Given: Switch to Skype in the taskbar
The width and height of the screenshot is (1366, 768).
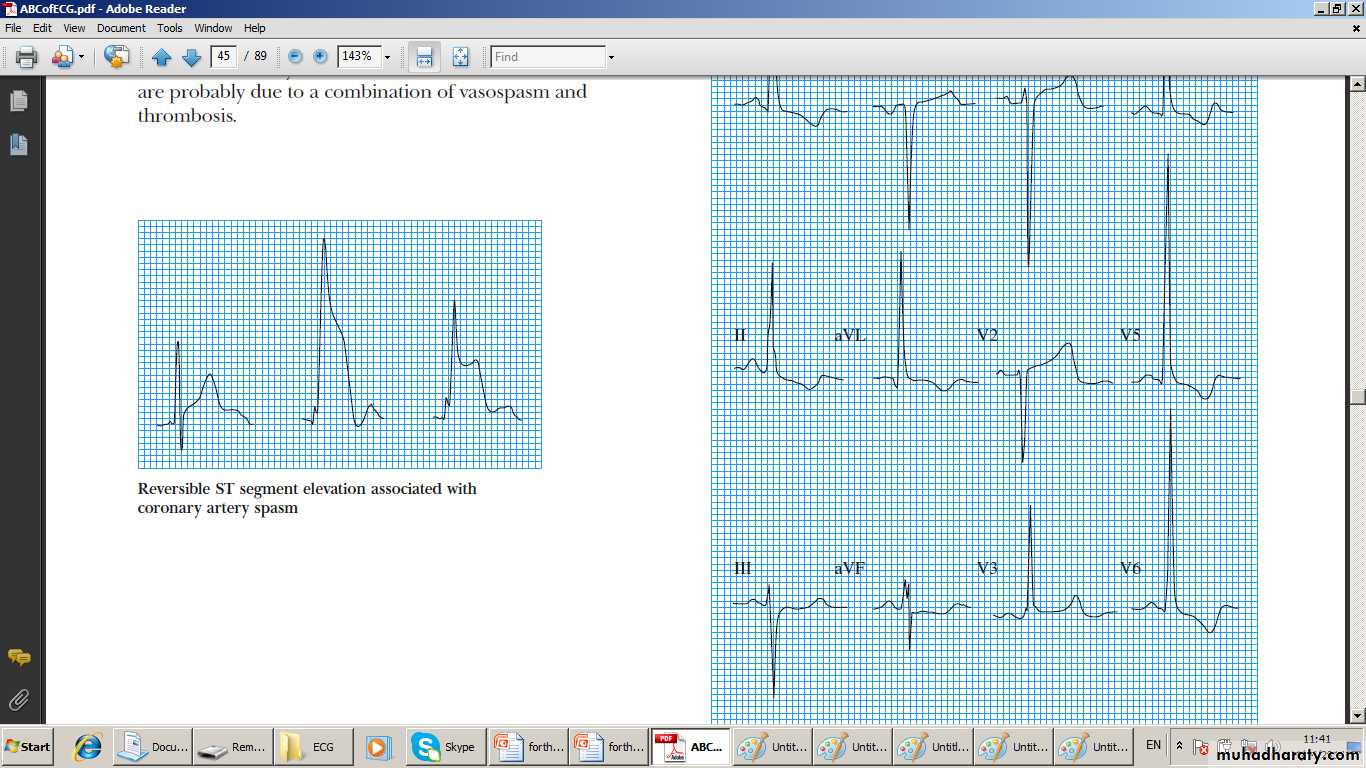Looking at the screenshot, I should [445, 747].
